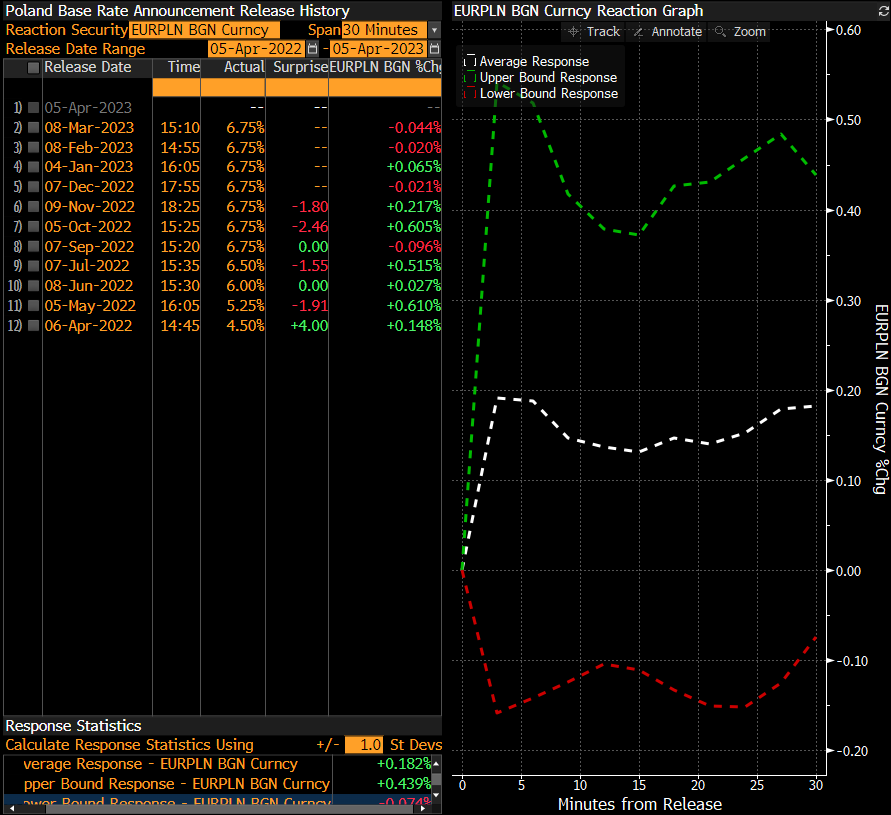Click the Upper Bound Response legend marker
The width and height of the screenshot is (891, 815).
pyautogui.click(x=471, y=77)
